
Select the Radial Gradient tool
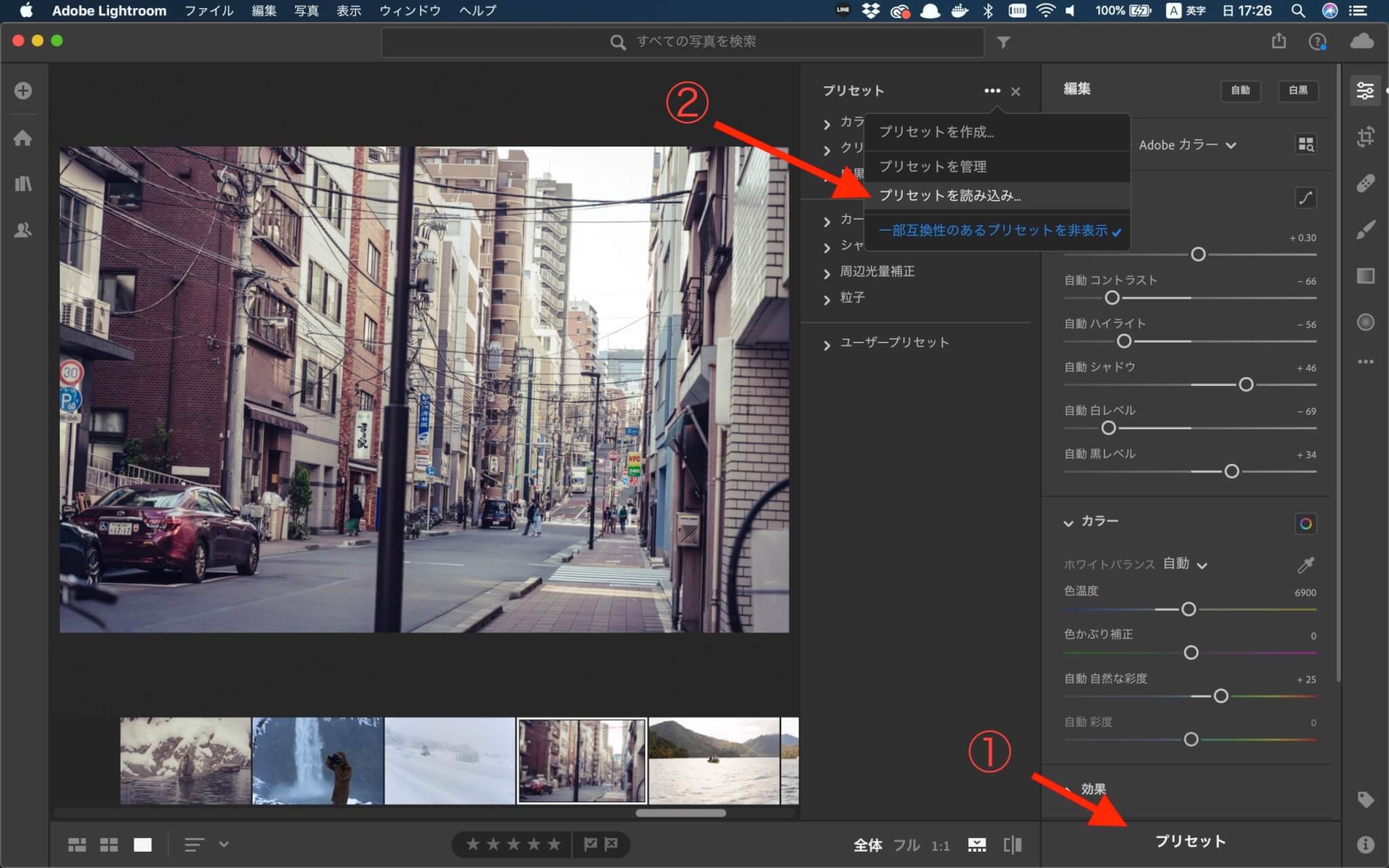[1365, 322]
